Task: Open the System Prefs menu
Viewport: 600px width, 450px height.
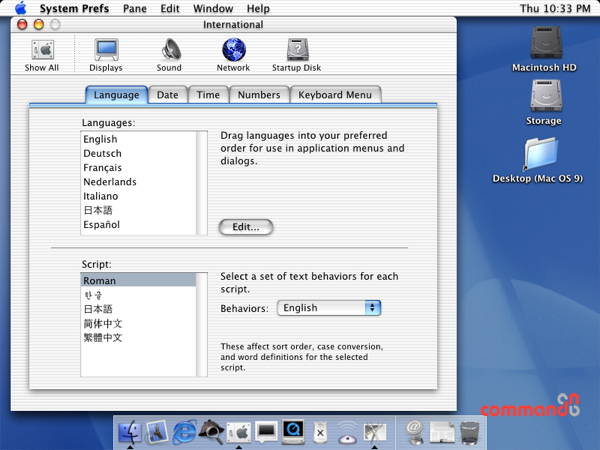Action: (x=74, y=8)
